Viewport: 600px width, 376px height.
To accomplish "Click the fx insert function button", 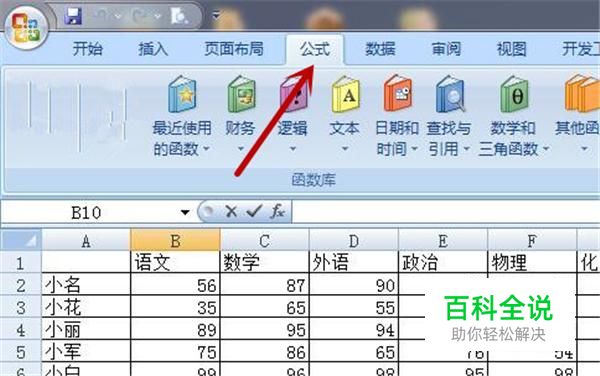I will (278, 211).
